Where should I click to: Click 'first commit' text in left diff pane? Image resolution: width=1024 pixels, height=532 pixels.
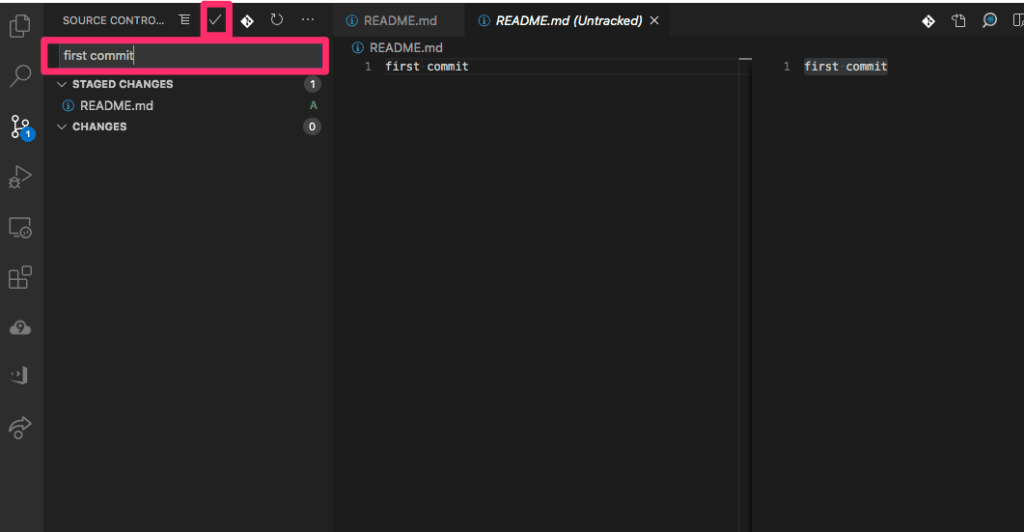pyautogui.click(x=426, y=67)
